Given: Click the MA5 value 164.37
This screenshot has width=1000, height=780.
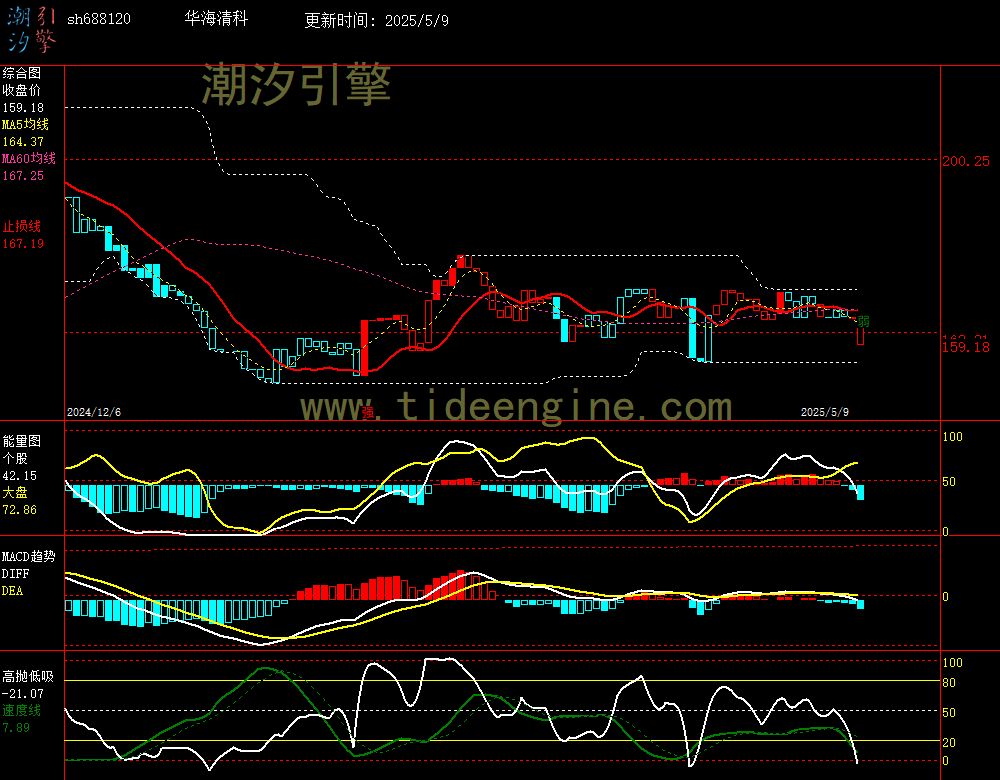Looking at the screenshot, I should (x=23, y=142).
